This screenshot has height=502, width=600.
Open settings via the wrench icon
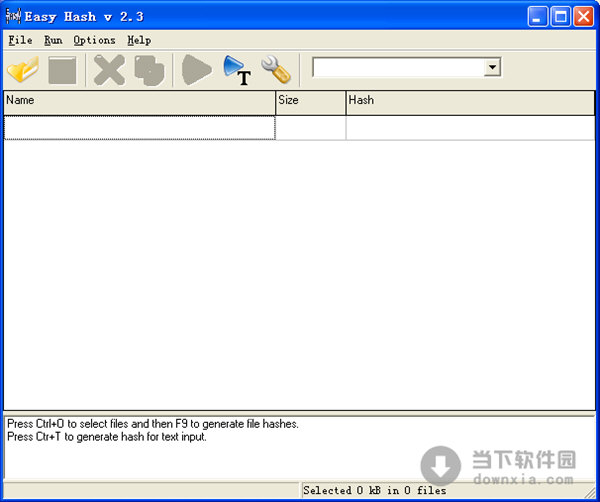coord(275,70)
